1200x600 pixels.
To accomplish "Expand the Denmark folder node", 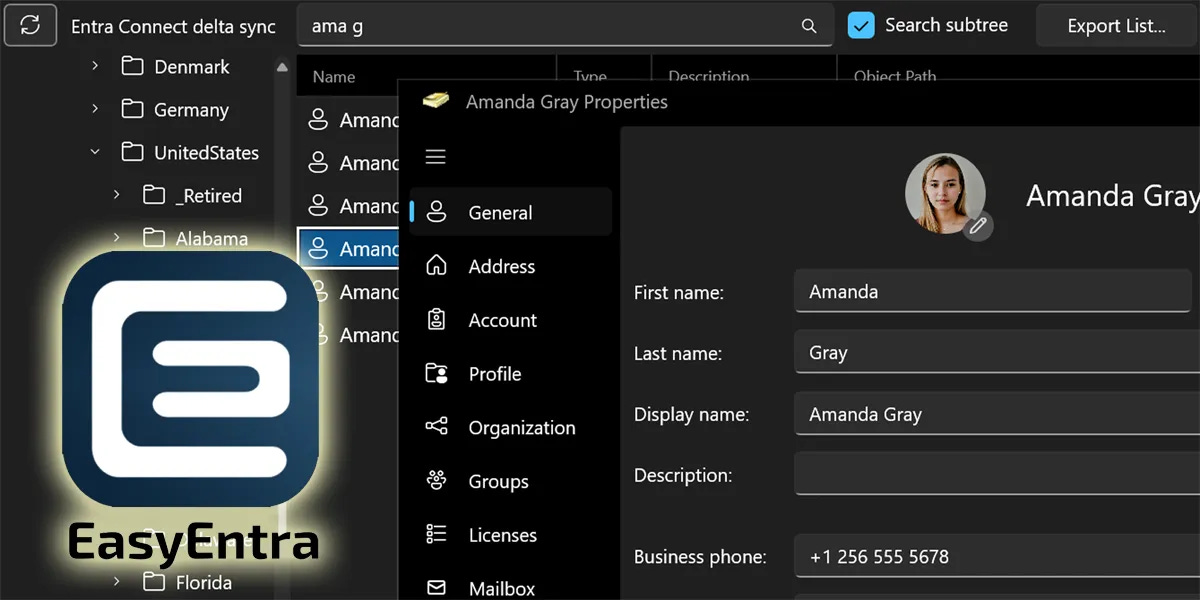I will (95, 66).
